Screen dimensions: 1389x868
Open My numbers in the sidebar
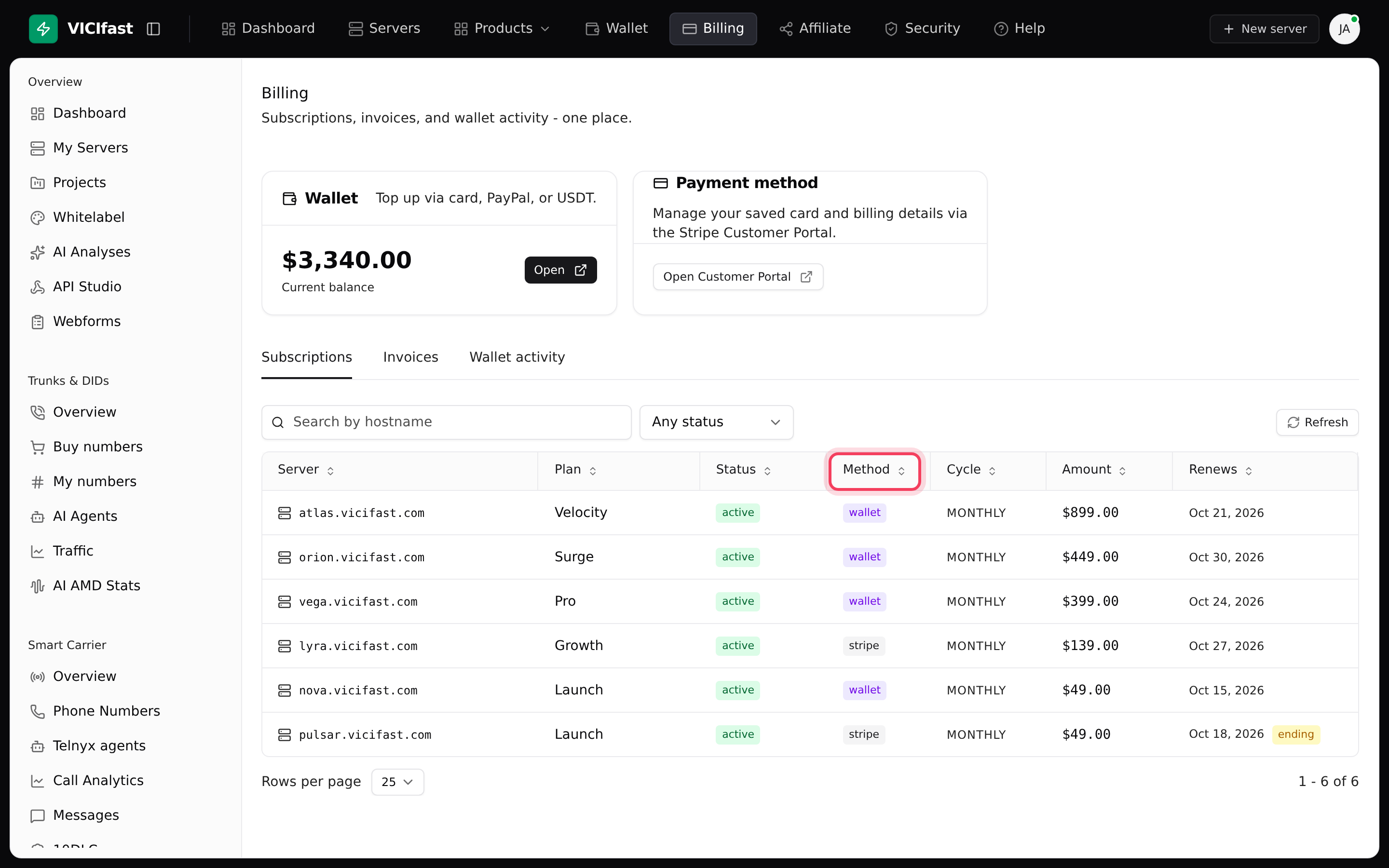click(83, 482)
